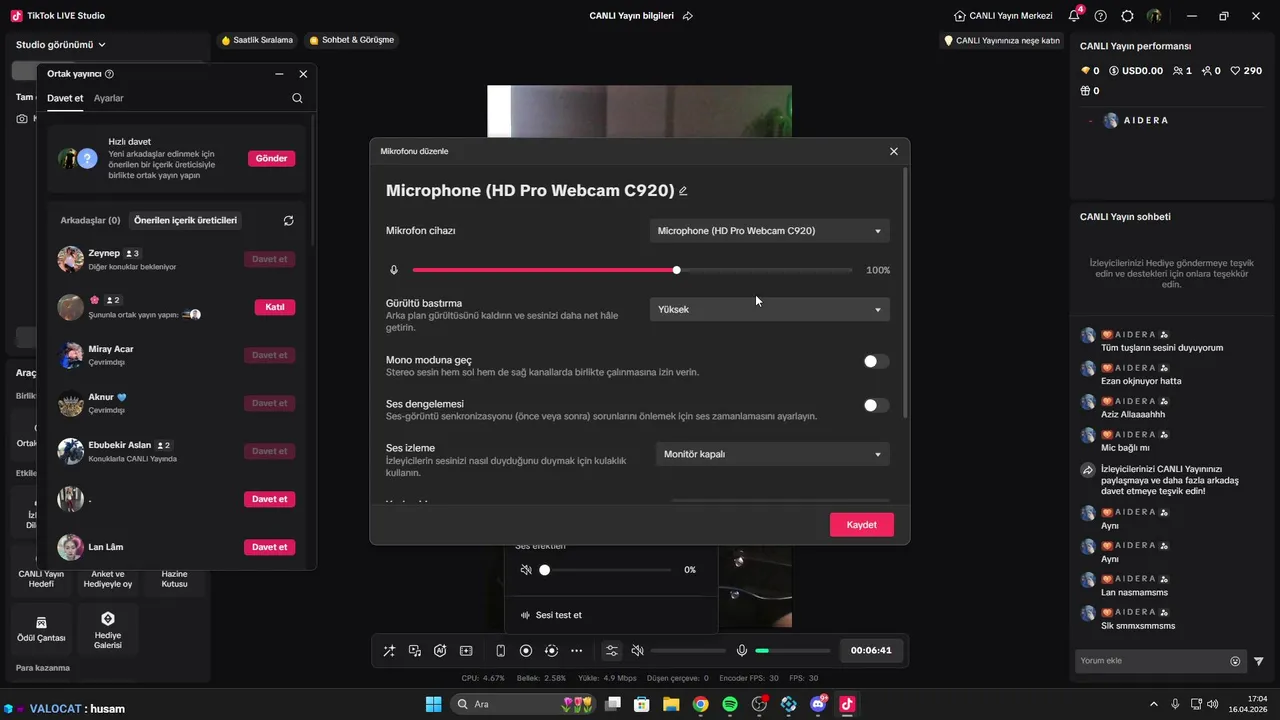This screenshot has width=1280, height=720.
Task: Refresh the suggested creators list
Action: (289, 220)
